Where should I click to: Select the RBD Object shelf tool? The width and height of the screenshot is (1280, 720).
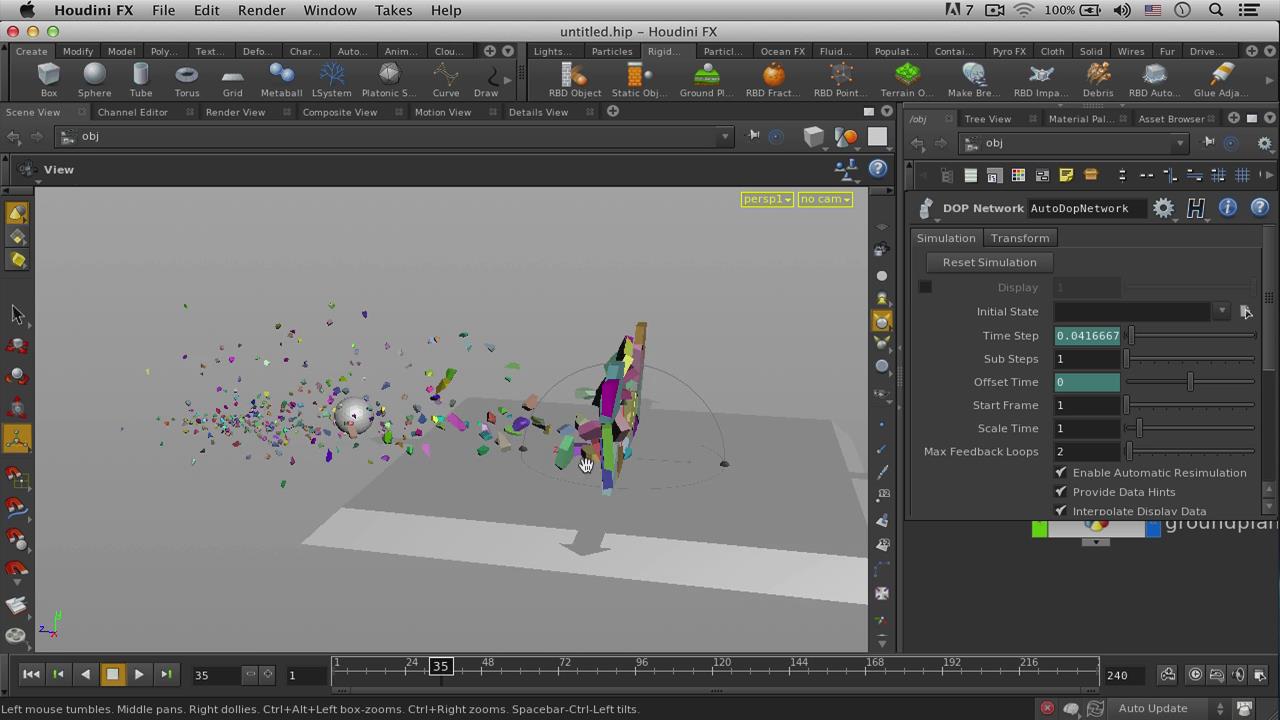point(574,79)
